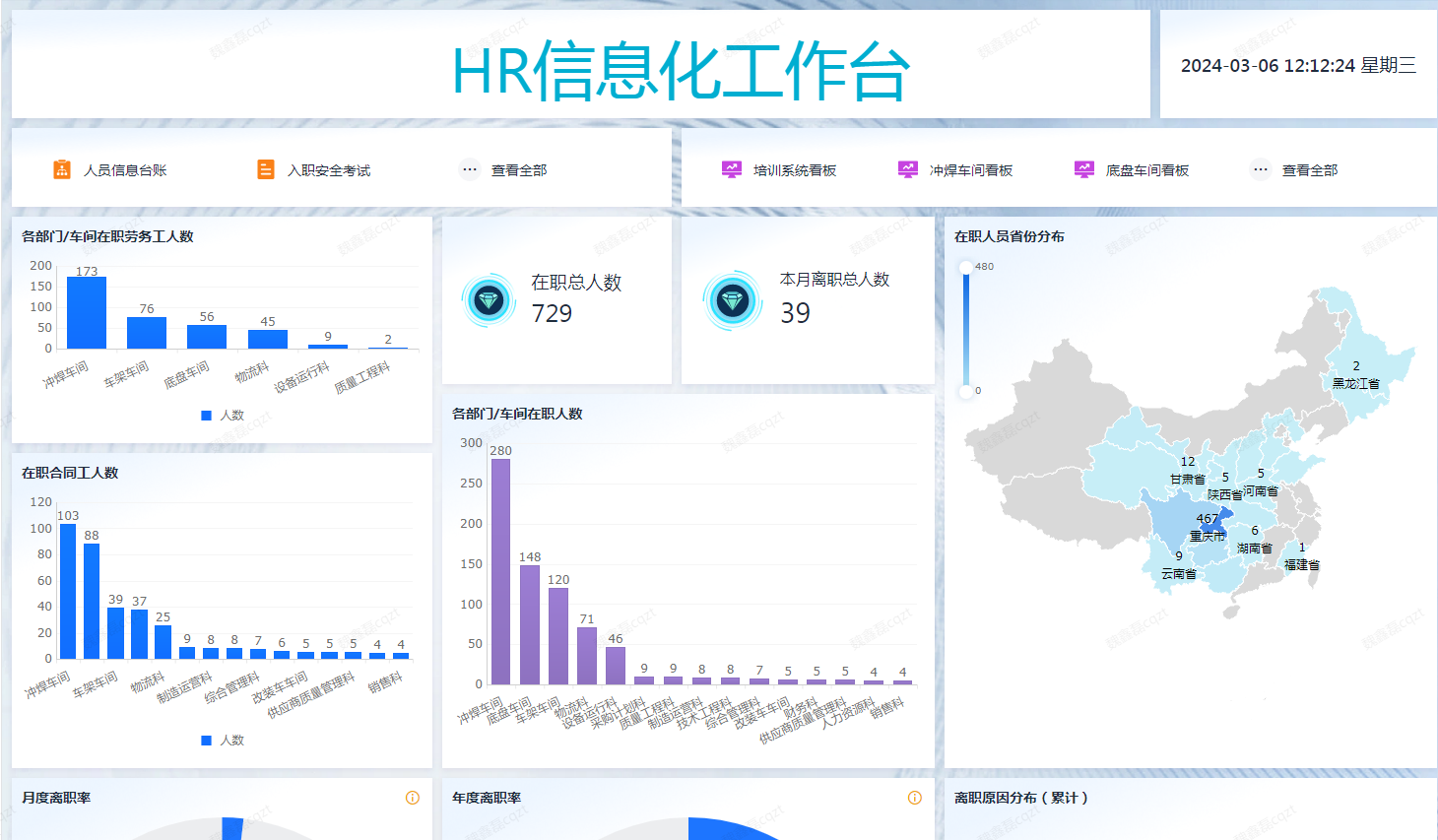This screenshot has width=1438, height=840.
Task: Open the 人员信息台账 icon
Action: point(61,168)
